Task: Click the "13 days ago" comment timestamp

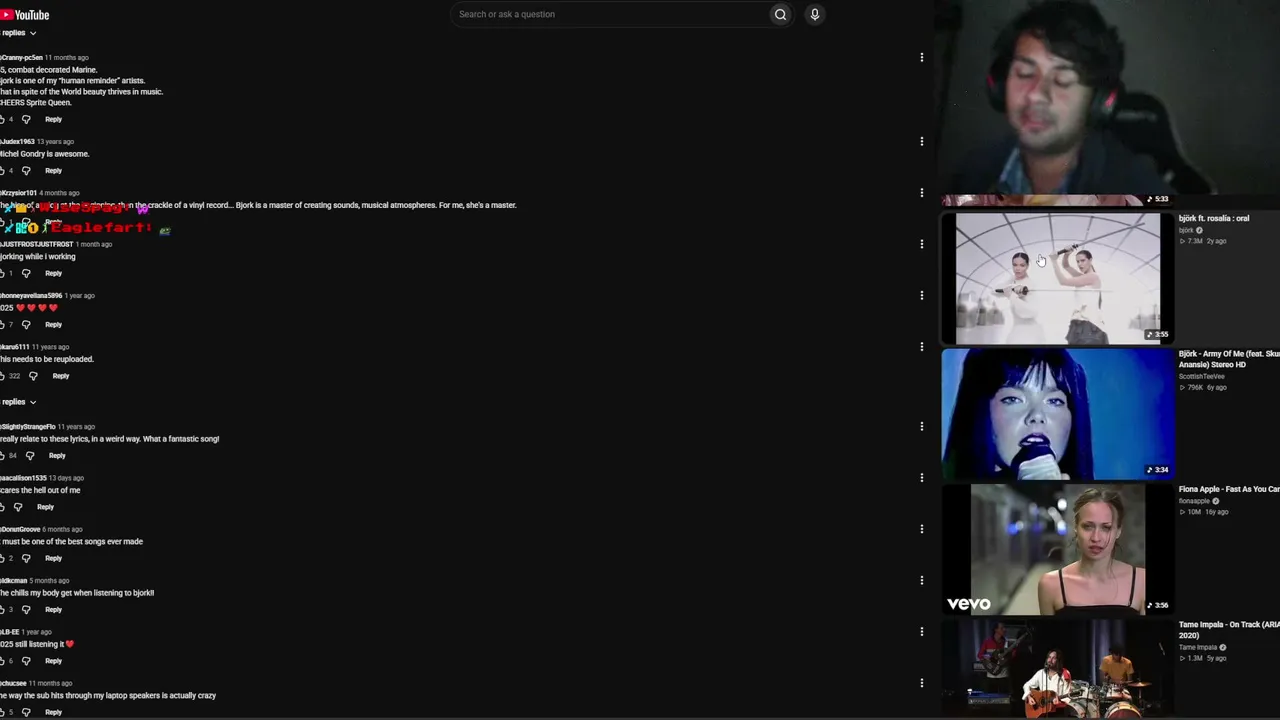Action: click(x=66, y=478)
